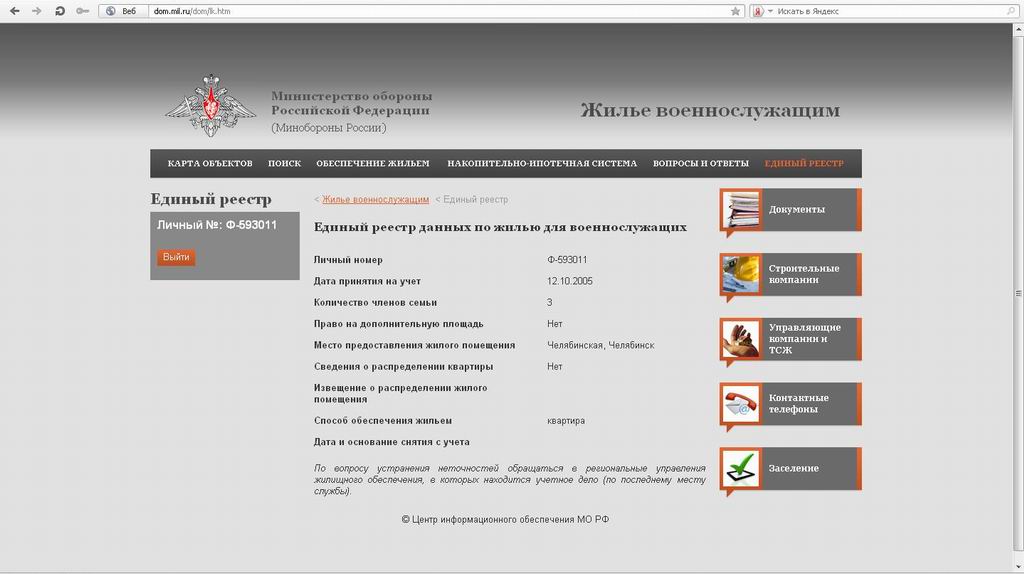
Task: Select the Единый реестр navigation tab
Action: 803,163
